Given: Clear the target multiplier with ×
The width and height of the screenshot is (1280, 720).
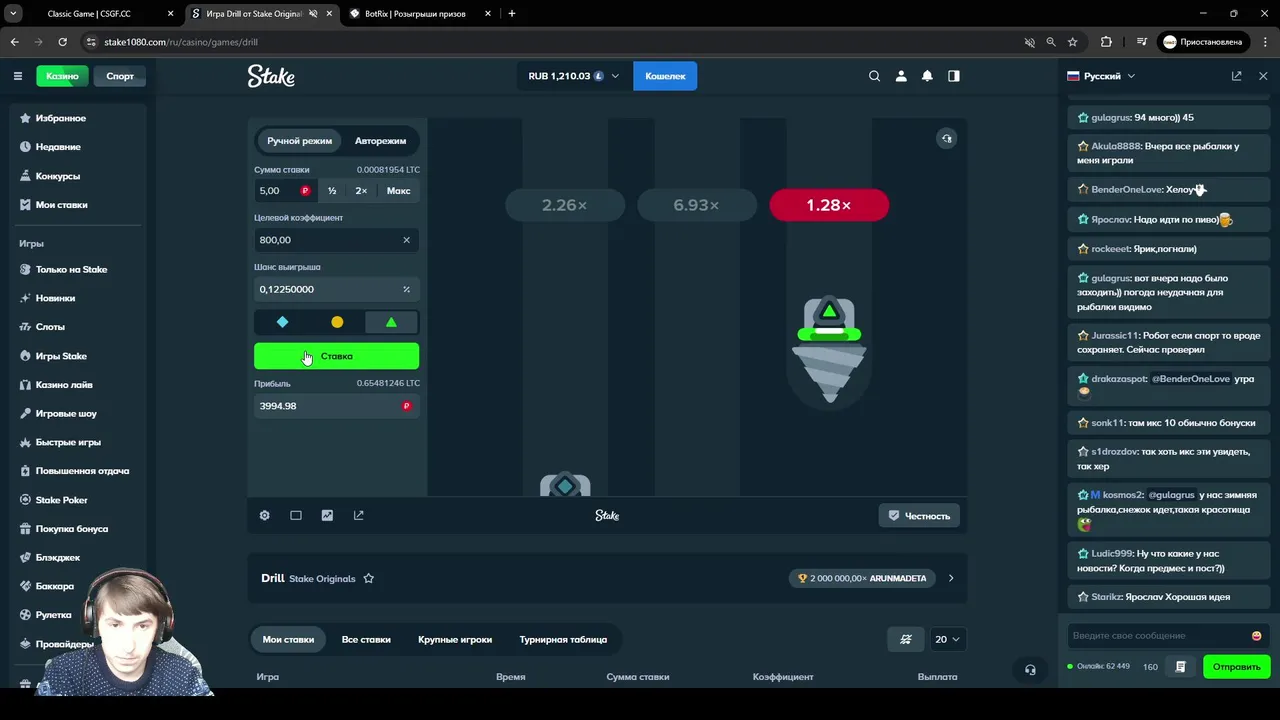Looking at the screenshot, I should pyautogui.click(x=406, y=240).
